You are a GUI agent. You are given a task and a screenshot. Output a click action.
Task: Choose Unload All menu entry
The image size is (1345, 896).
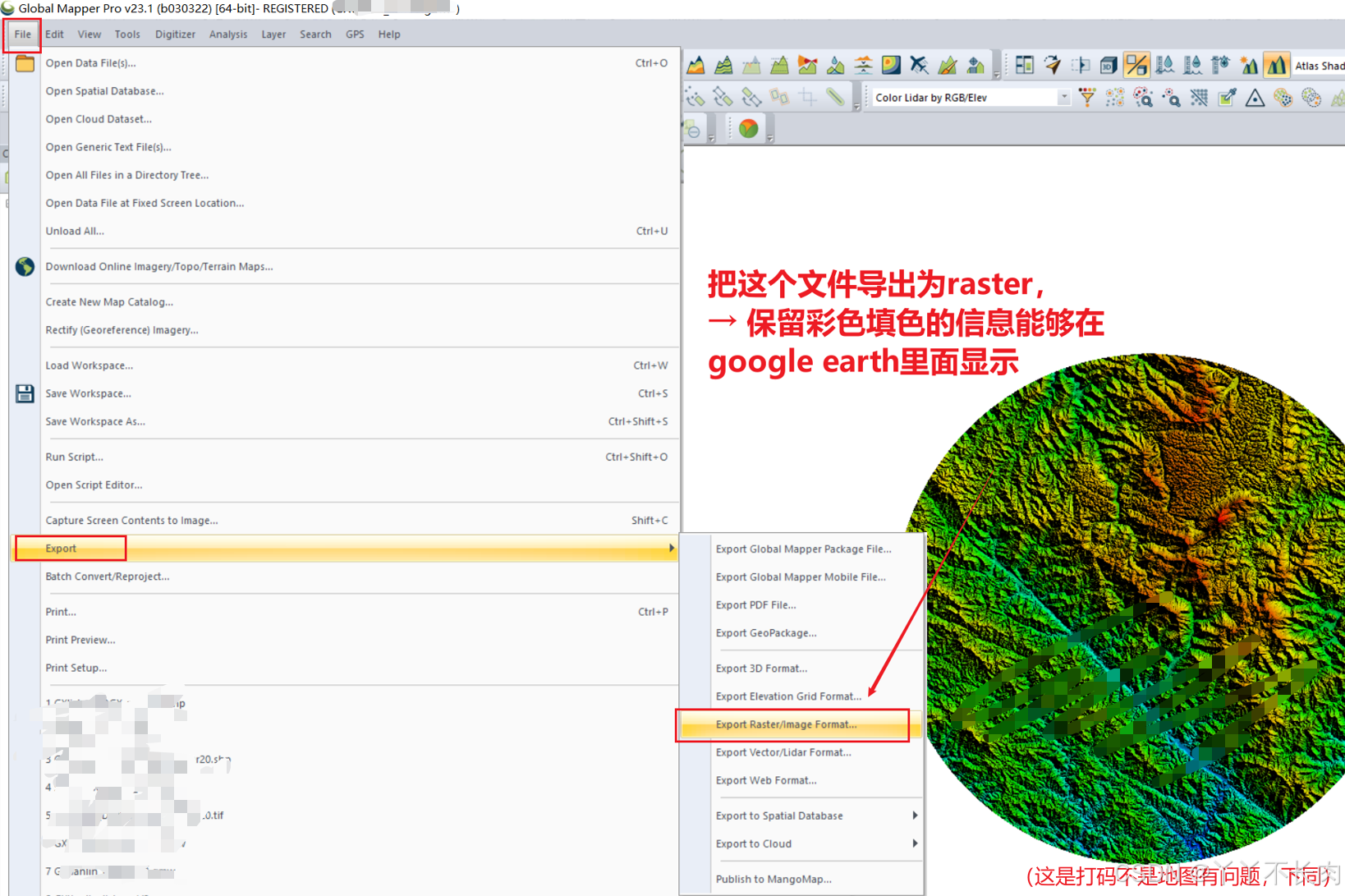tap(345, 232)
